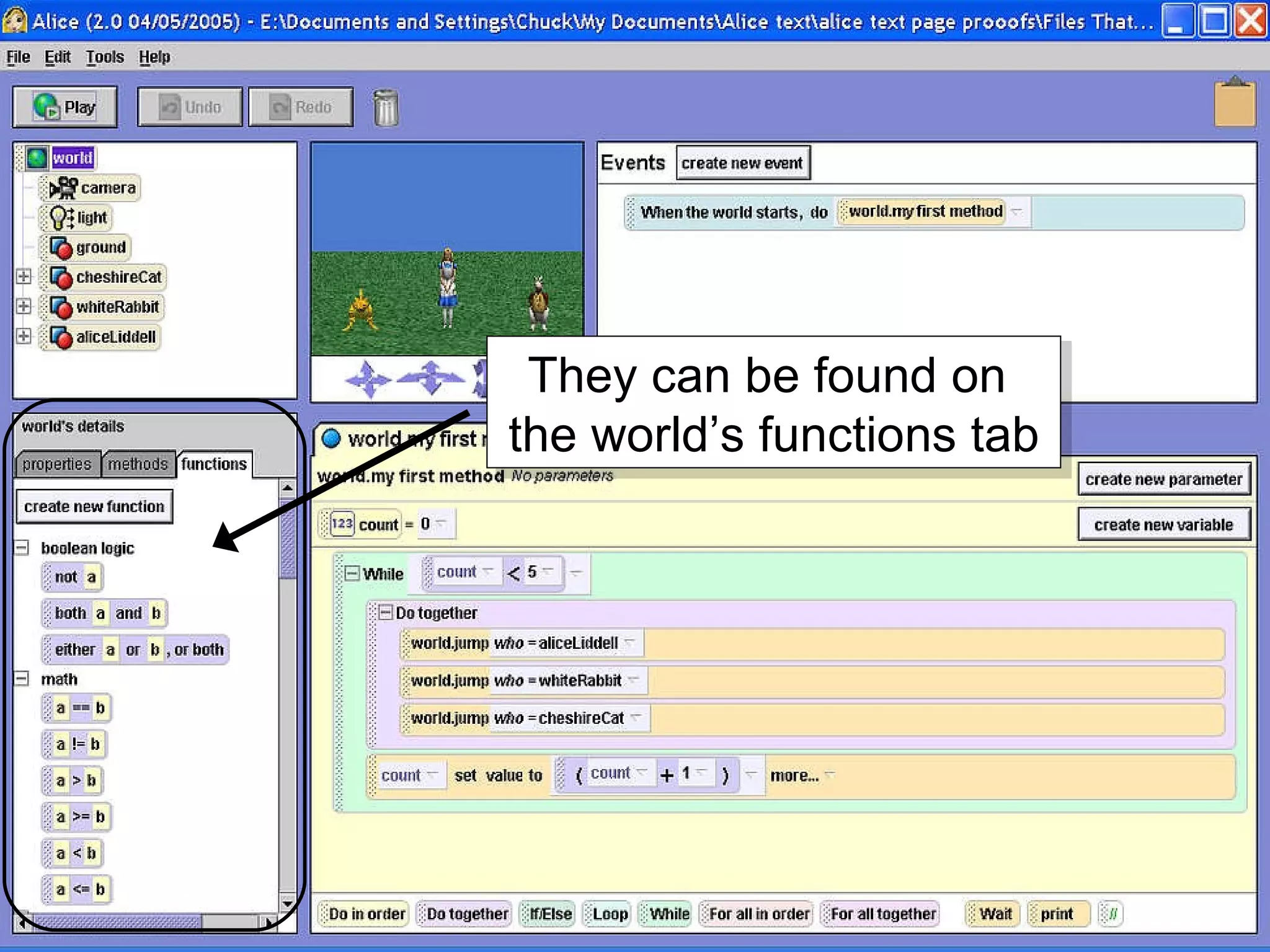
Task: Expand the cheshireCat tree node
Action: tap(24, 276)
